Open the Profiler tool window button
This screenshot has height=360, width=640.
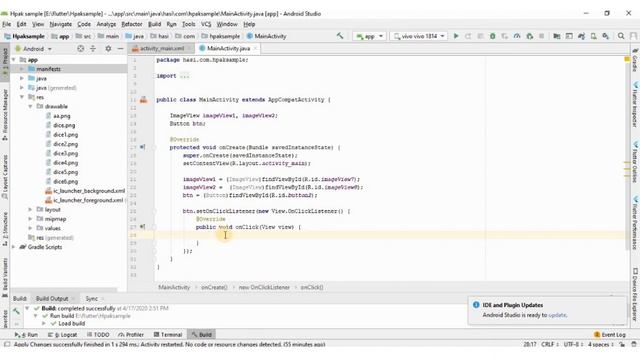point(131,335)
